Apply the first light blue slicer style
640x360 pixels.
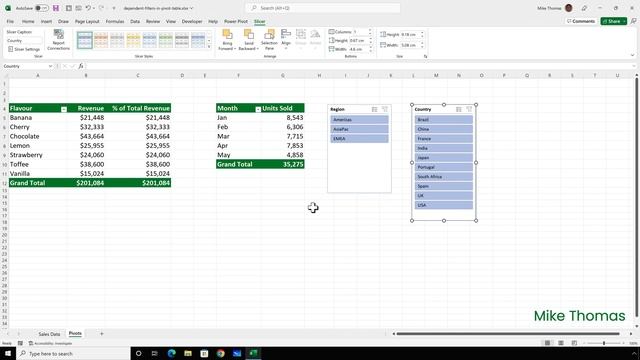click(84, 40)
